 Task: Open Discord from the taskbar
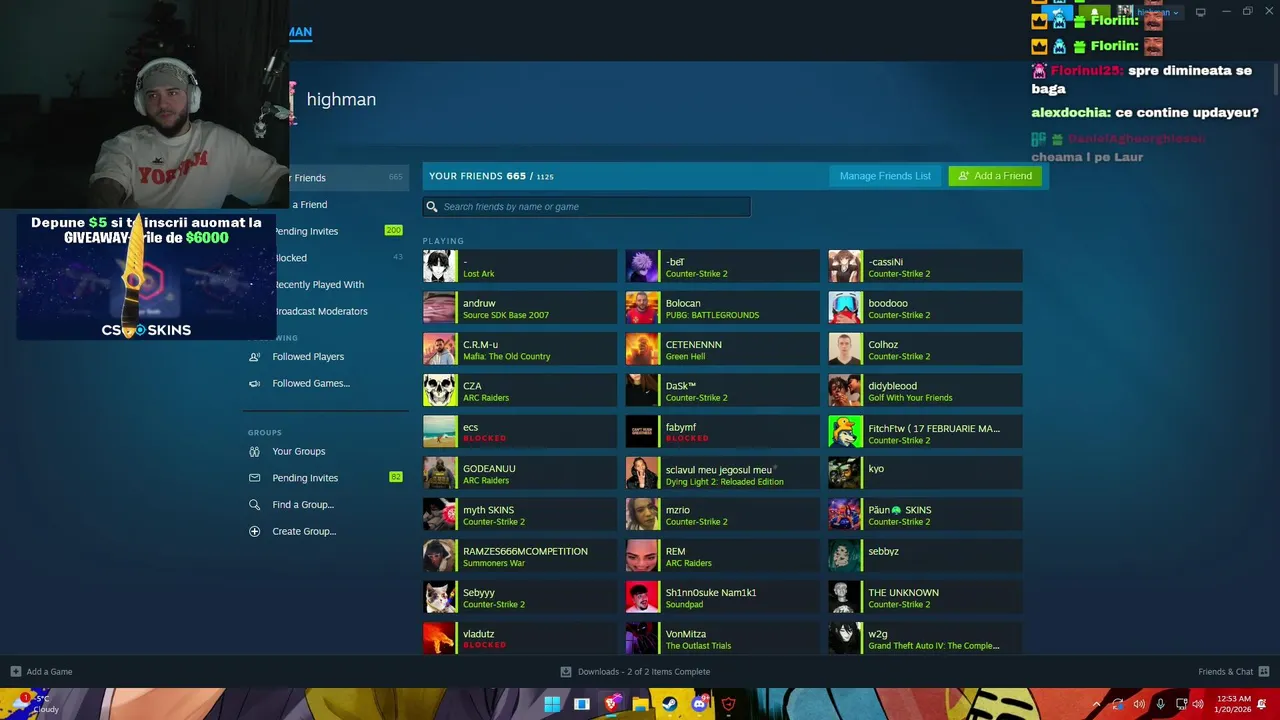(699, 704)
